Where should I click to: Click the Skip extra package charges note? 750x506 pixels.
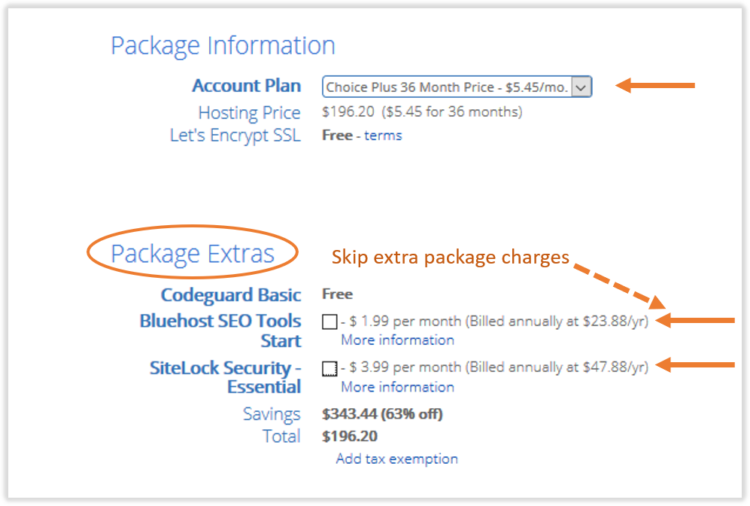[450, 258]
